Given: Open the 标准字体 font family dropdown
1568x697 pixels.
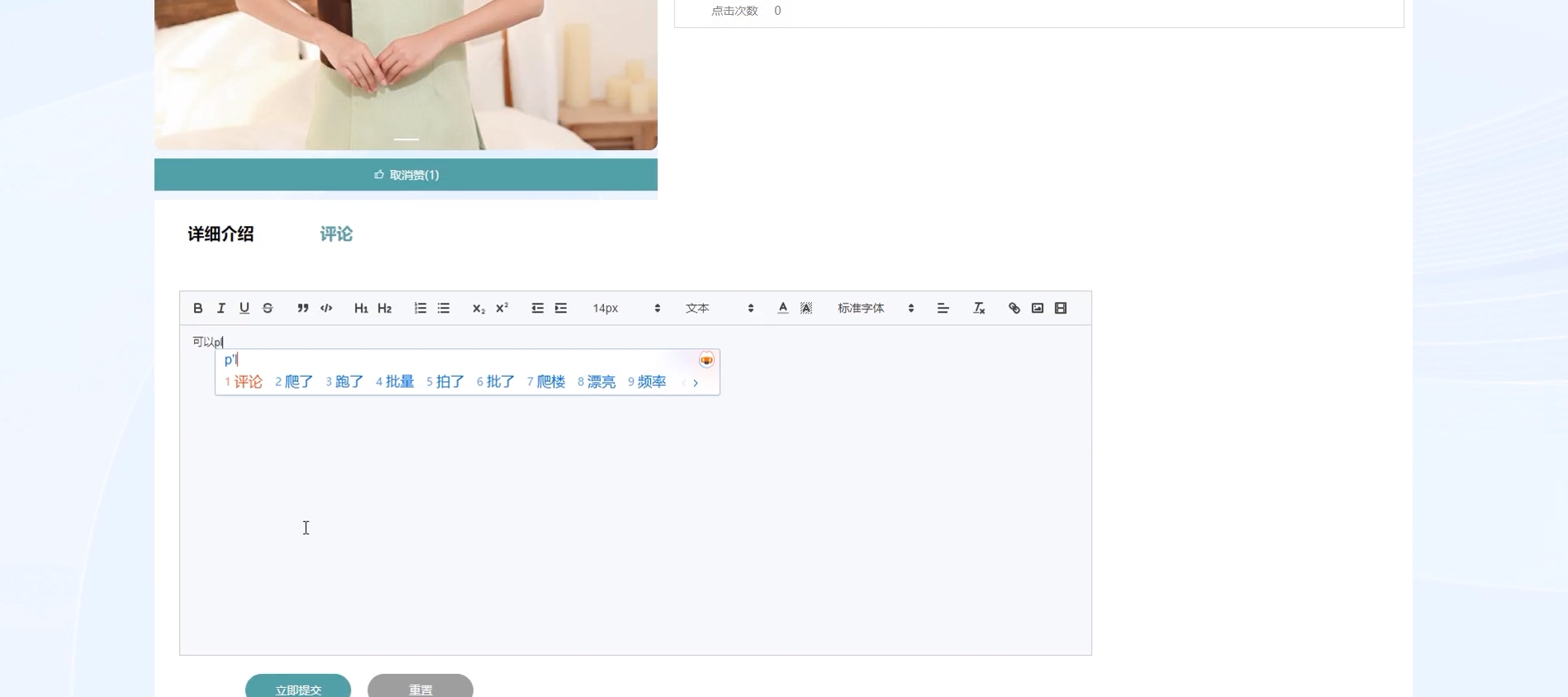Looking at the screenshot, I should (x=876, y=308).
